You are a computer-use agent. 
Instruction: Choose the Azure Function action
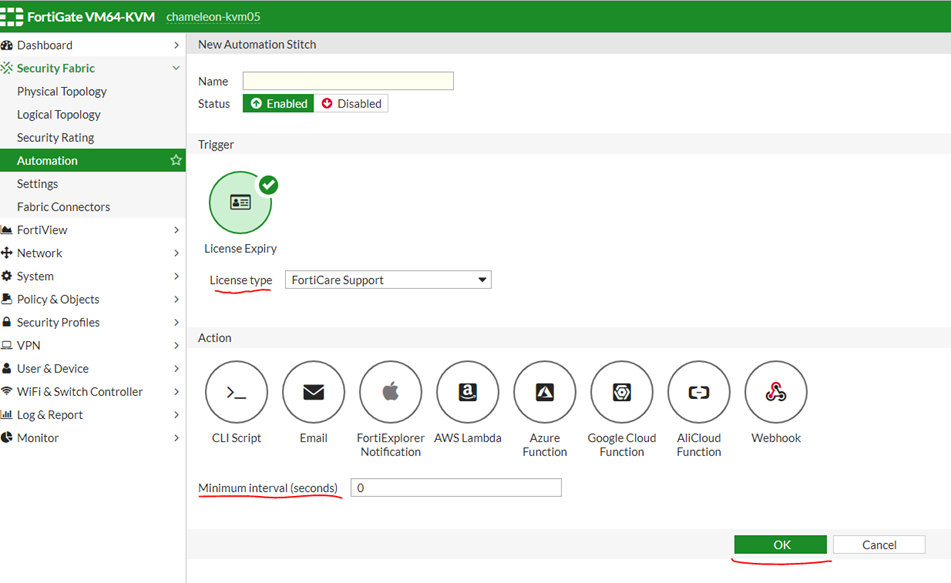pyautogui.click(x=545, y=392)
